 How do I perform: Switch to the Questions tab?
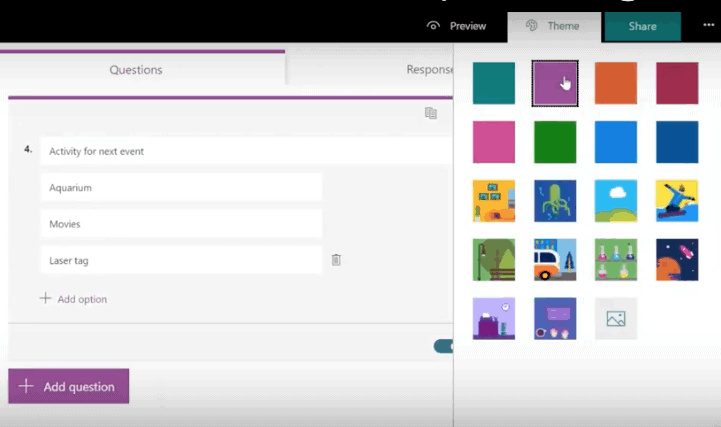[x=136, y=70]
